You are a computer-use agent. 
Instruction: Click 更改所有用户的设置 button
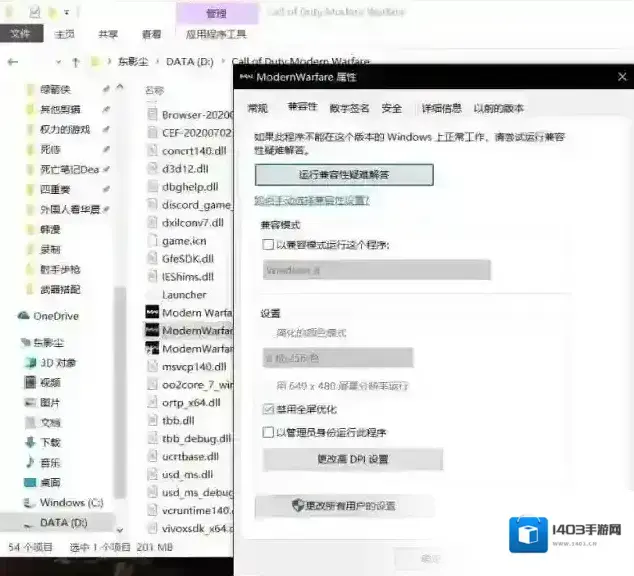344,506
